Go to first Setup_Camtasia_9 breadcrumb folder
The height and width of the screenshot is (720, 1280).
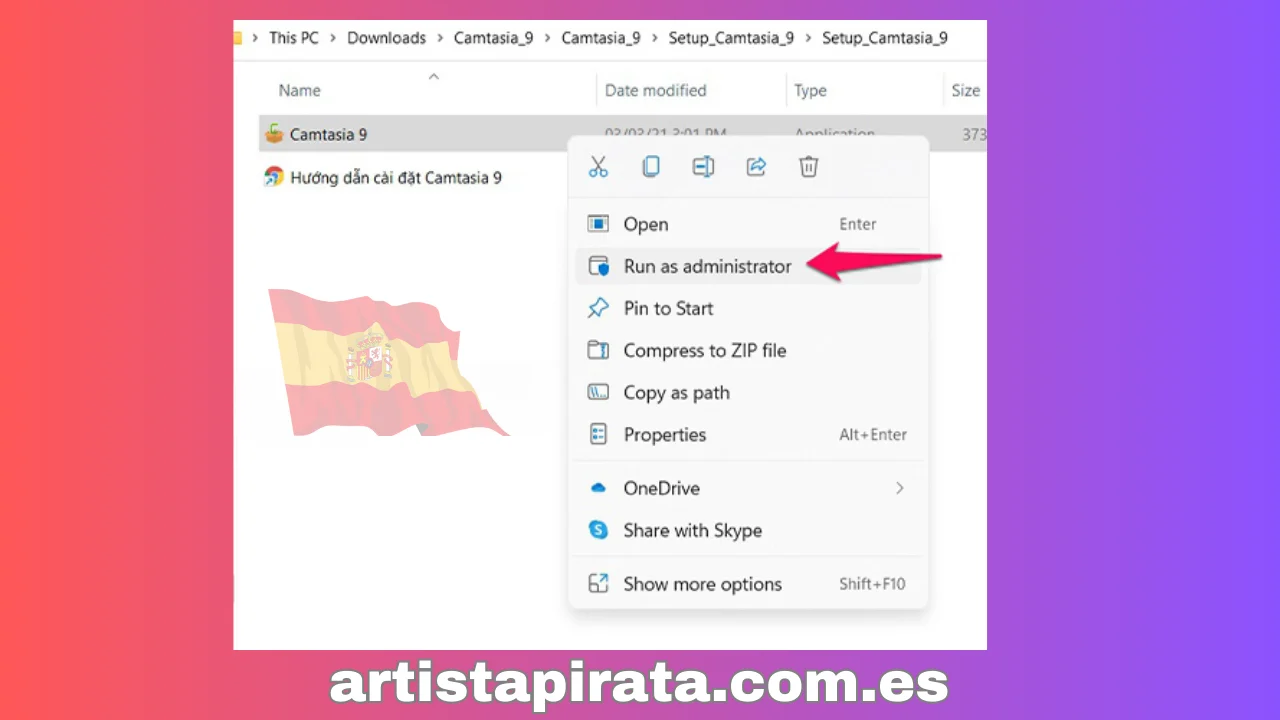coord(730,38)
